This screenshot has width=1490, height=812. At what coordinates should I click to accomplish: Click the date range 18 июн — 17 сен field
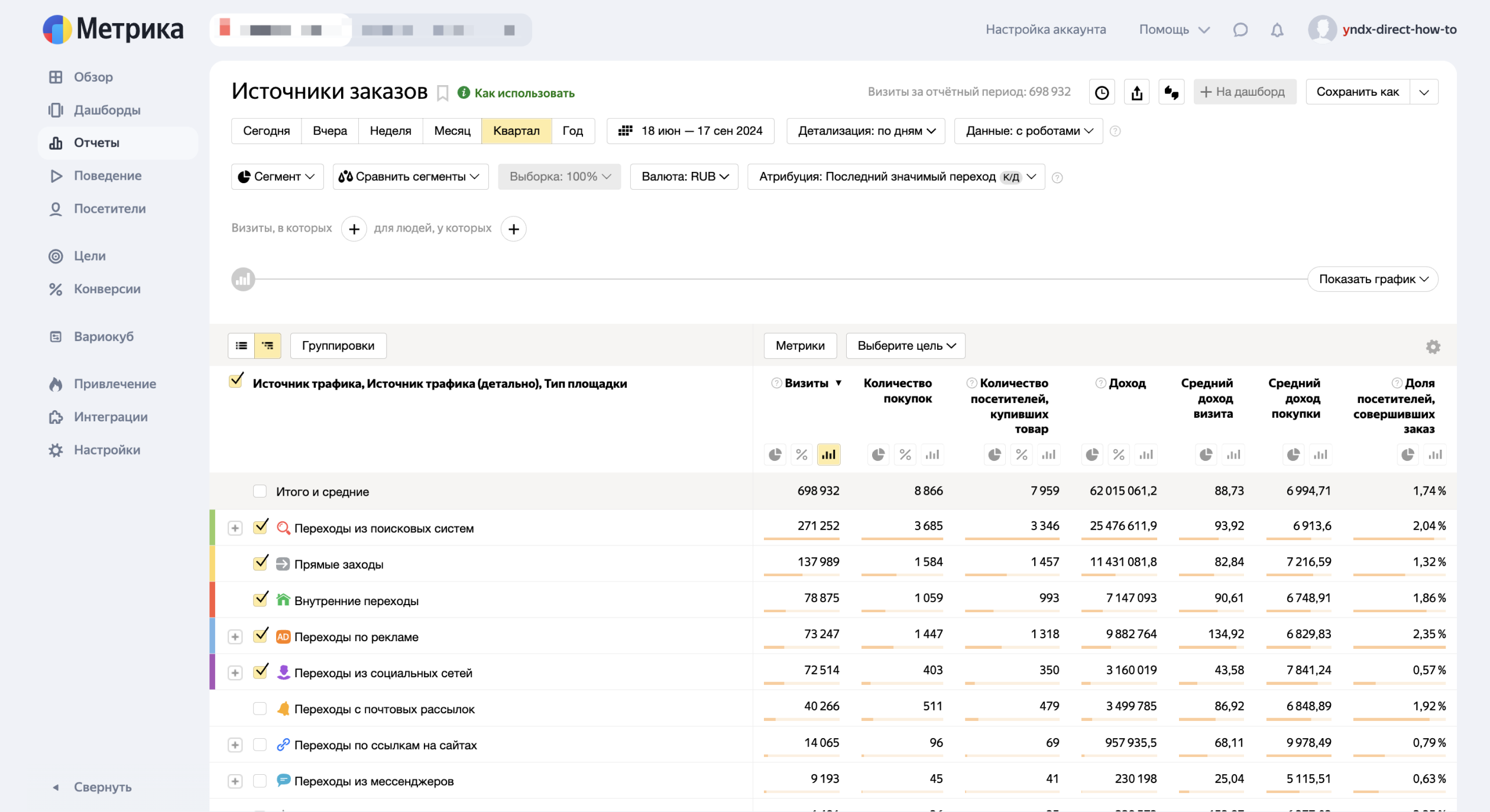coord(690,131)
